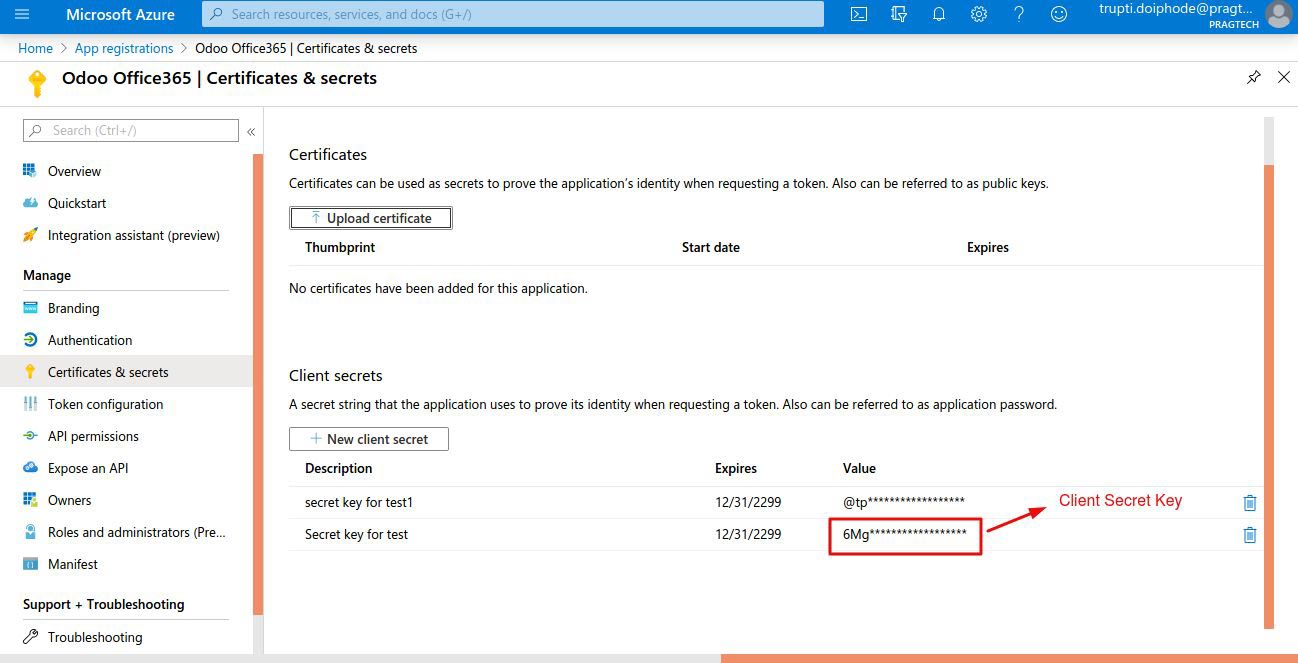Screen dimensions: 1298x663
Task: Delete the 'Secret key for test' secret
Action: point(1250,535)
